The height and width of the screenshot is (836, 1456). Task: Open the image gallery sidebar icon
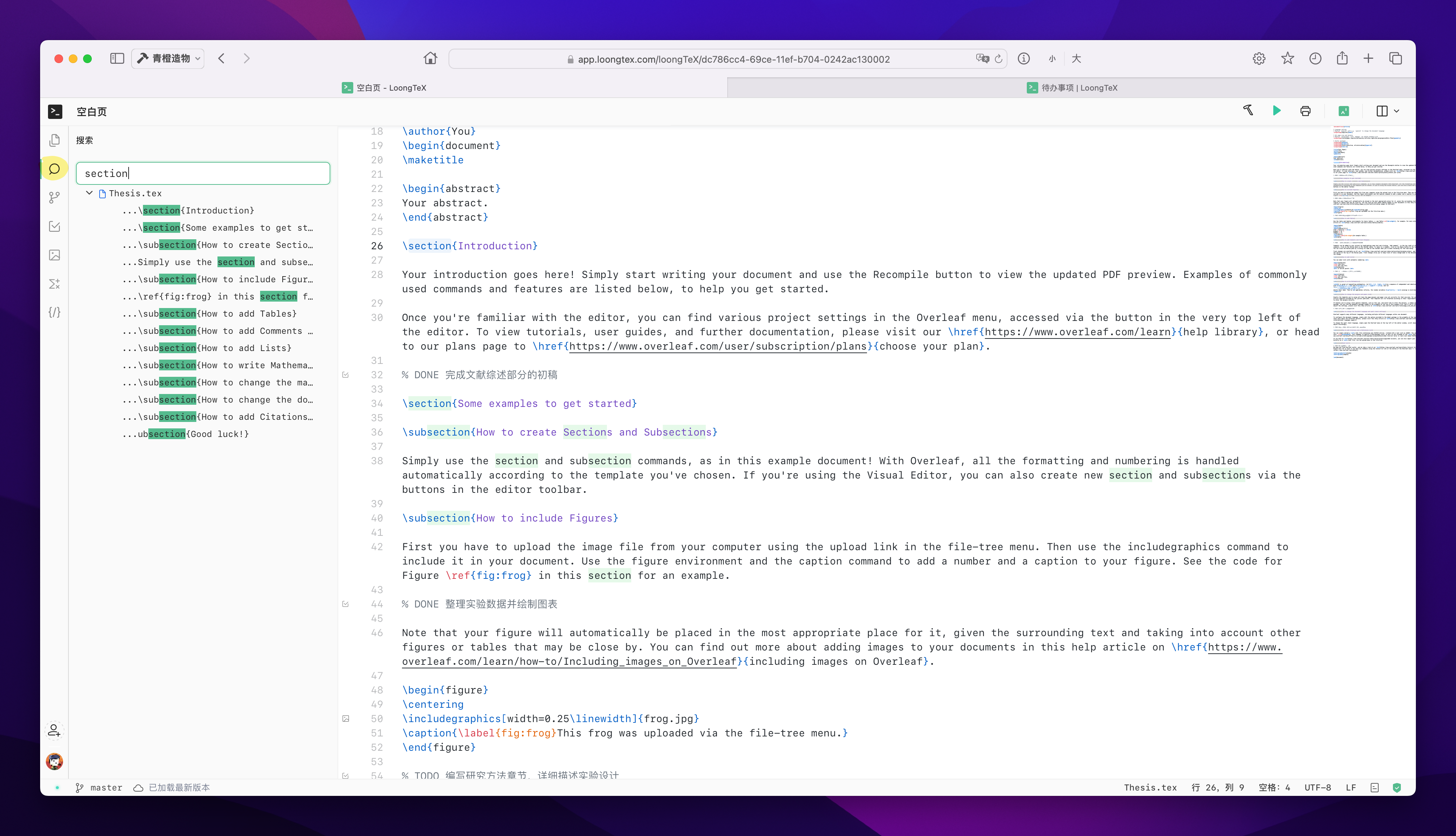click(x=54, y=255)
